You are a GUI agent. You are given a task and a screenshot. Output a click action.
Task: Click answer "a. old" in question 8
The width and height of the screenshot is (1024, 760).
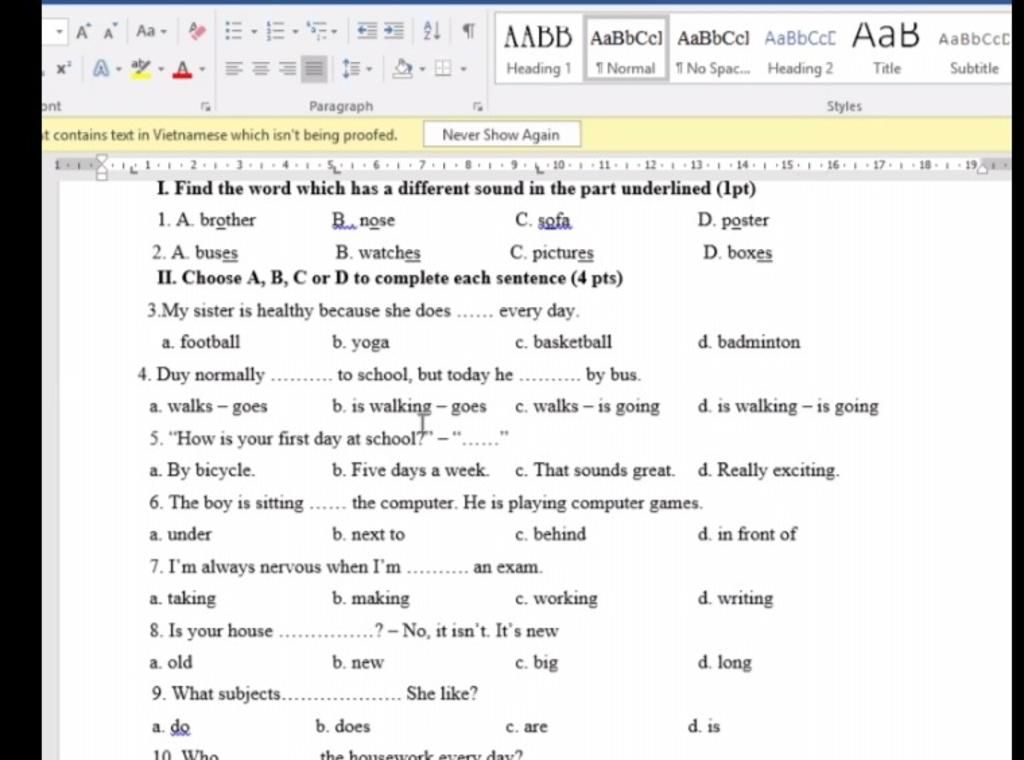pos(170,662)
